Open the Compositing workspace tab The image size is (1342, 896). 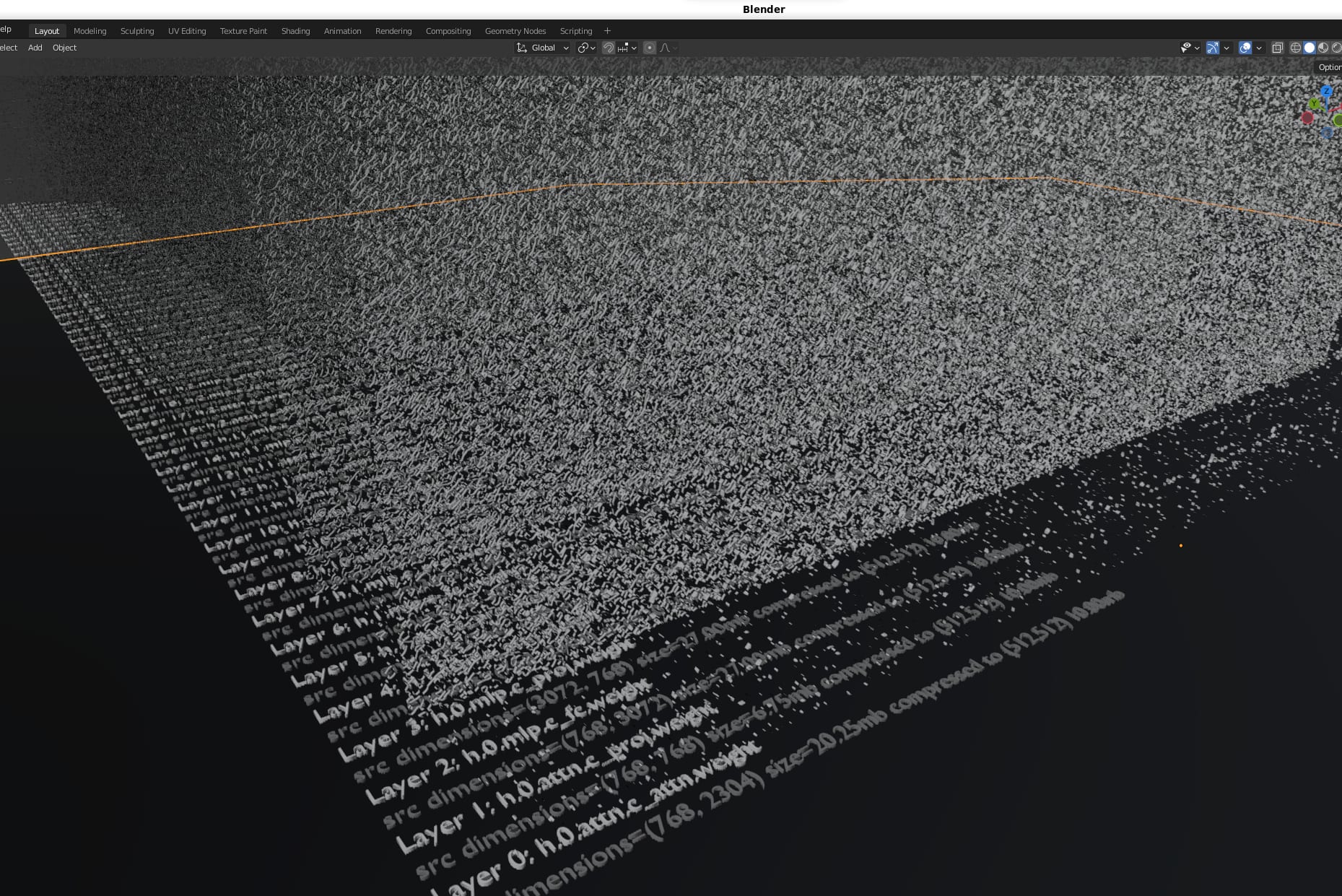tap(448, 31)
